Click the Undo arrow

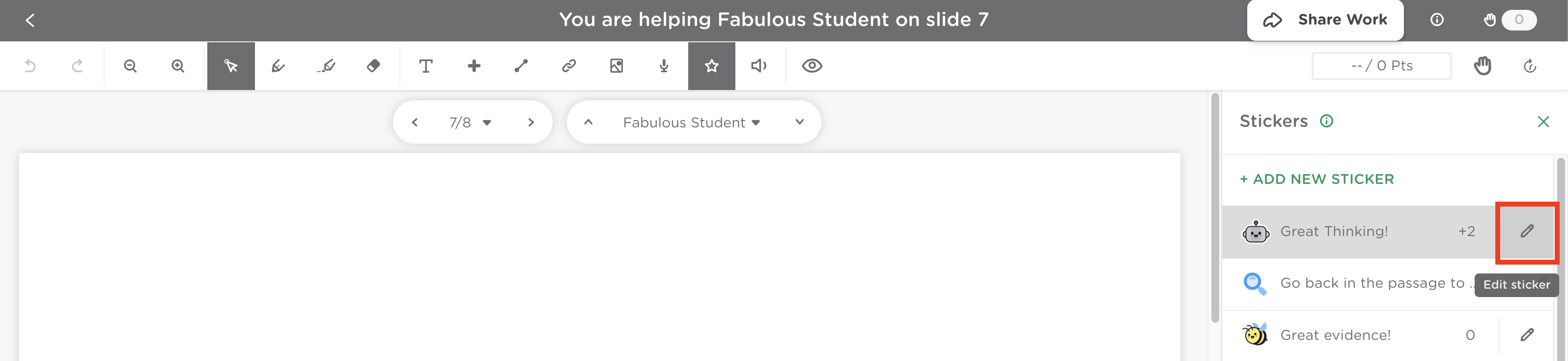pos(30,66)
